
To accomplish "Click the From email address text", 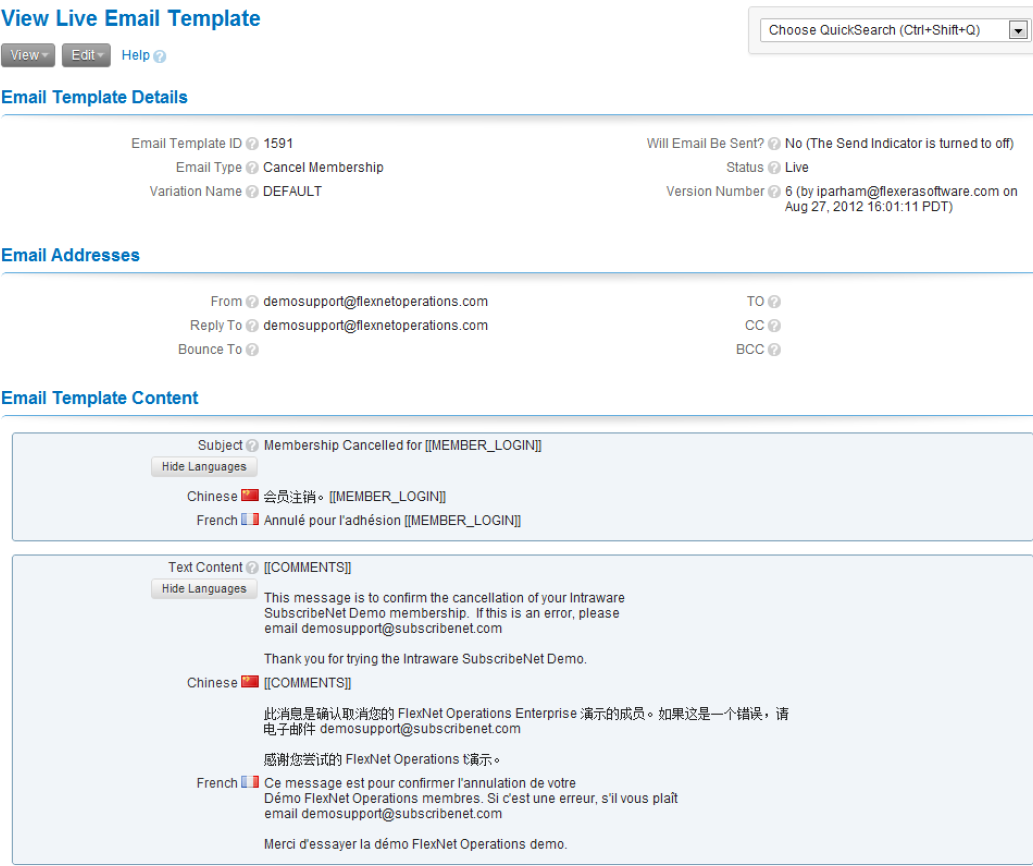I will point(375,301).
